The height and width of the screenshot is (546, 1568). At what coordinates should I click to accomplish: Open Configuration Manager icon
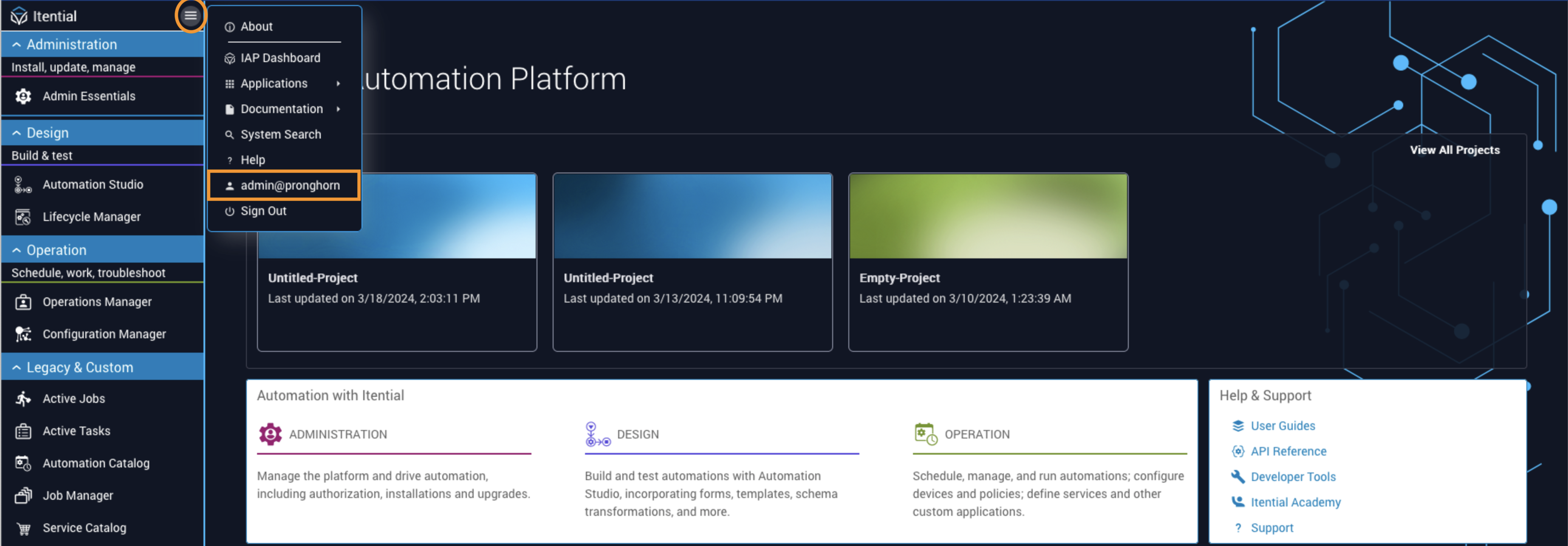click(x=23, y=334)
